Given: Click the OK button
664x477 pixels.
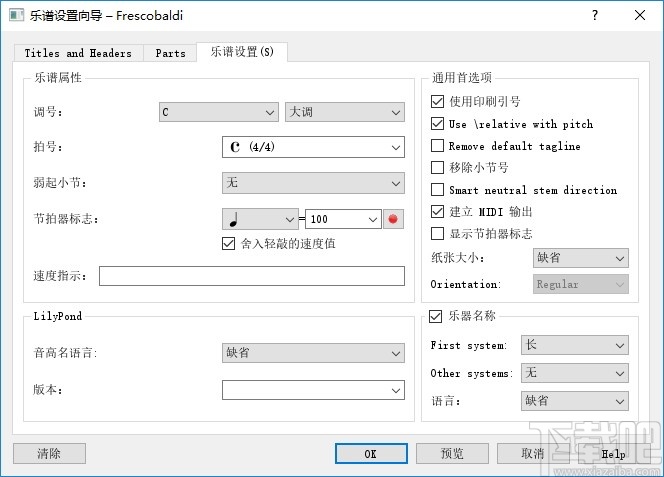Looking at the screenshot, I should pos(371,454).
